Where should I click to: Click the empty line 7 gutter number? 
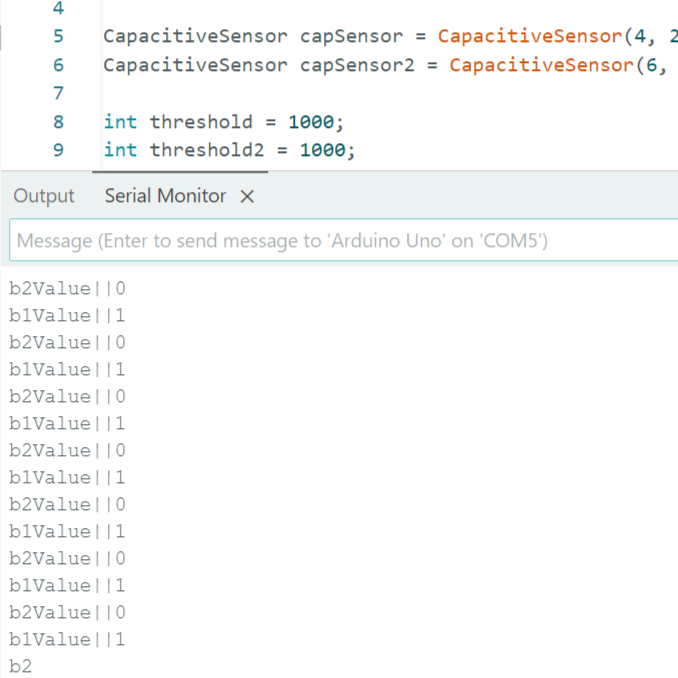(57, 93)
